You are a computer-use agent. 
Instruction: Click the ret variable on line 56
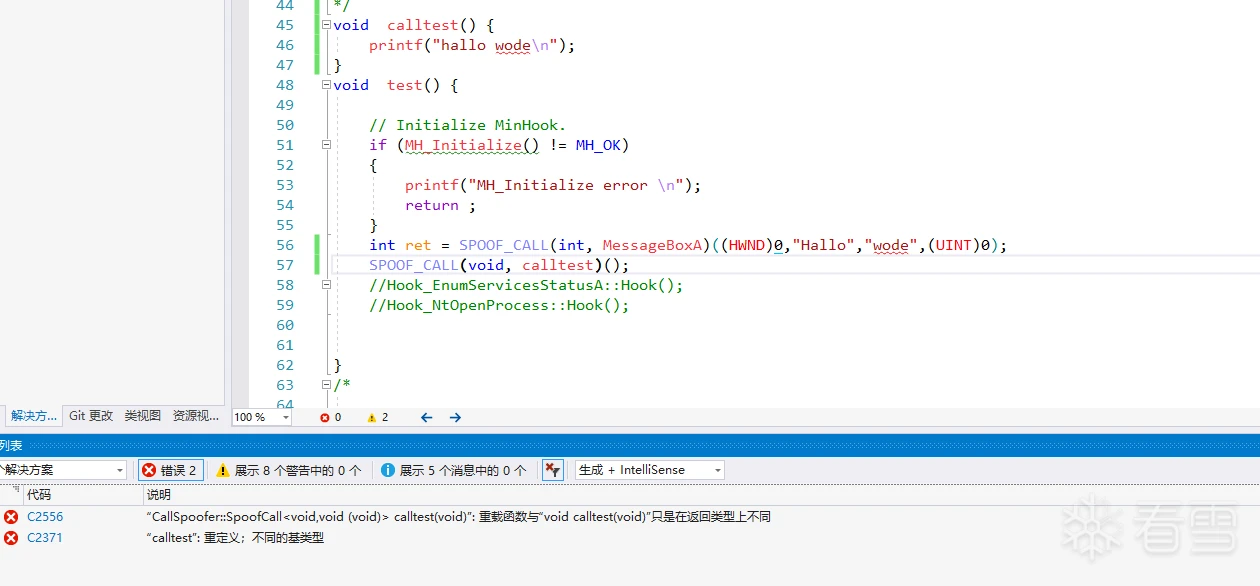pos(418,245)
